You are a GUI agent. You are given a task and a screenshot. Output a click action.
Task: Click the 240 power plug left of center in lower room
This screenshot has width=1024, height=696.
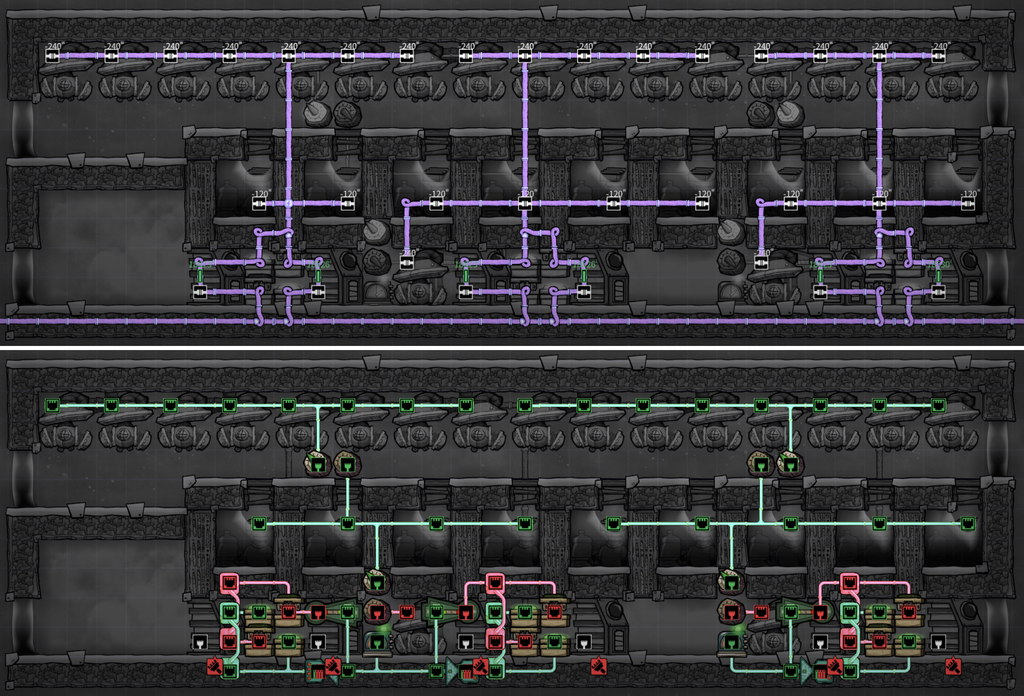tap(407, 262)
